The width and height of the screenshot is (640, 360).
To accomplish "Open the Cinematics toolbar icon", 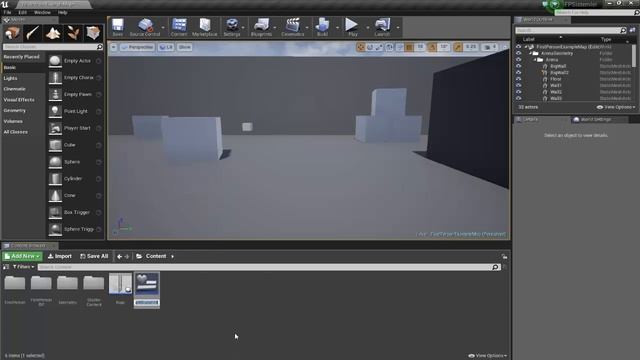I will pos(293,27).
